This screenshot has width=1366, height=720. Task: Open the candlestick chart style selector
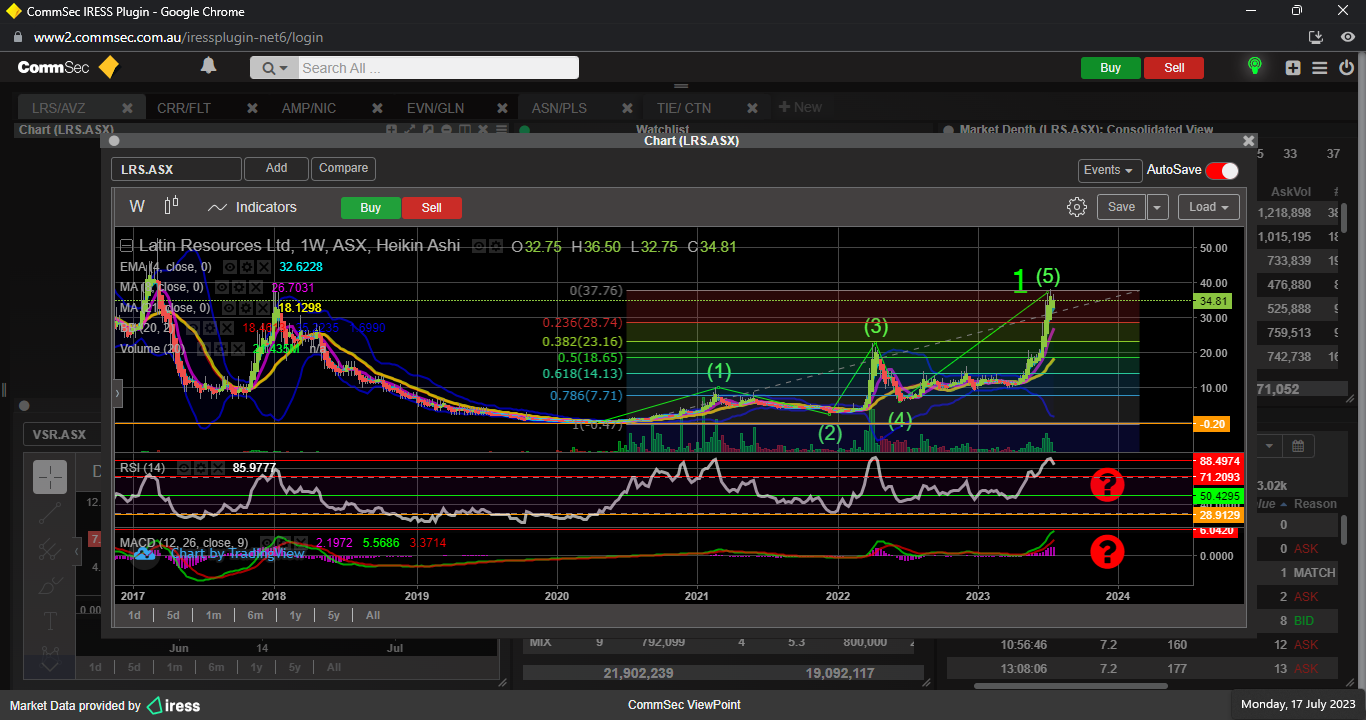[x=171, y=206]
